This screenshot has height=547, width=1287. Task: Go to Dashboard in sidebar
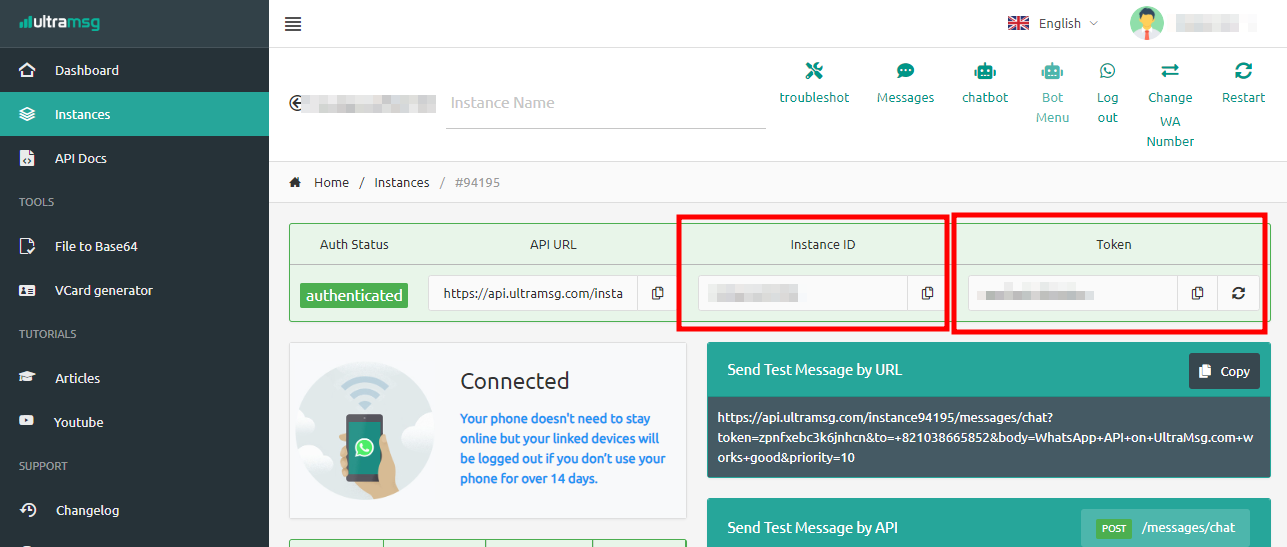click(86, 70)
